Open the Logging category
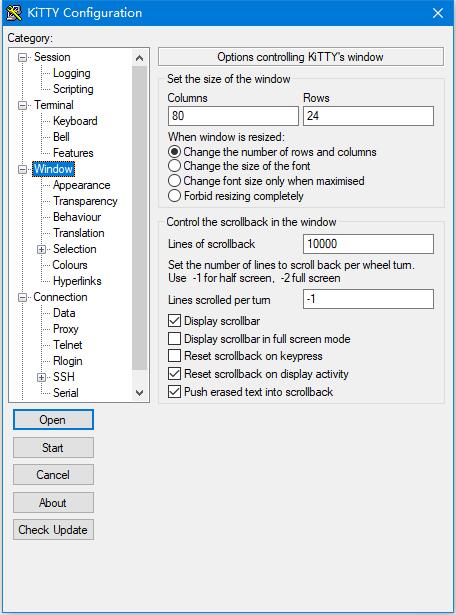This screenshot has width=456, height=615. [72, 73]
